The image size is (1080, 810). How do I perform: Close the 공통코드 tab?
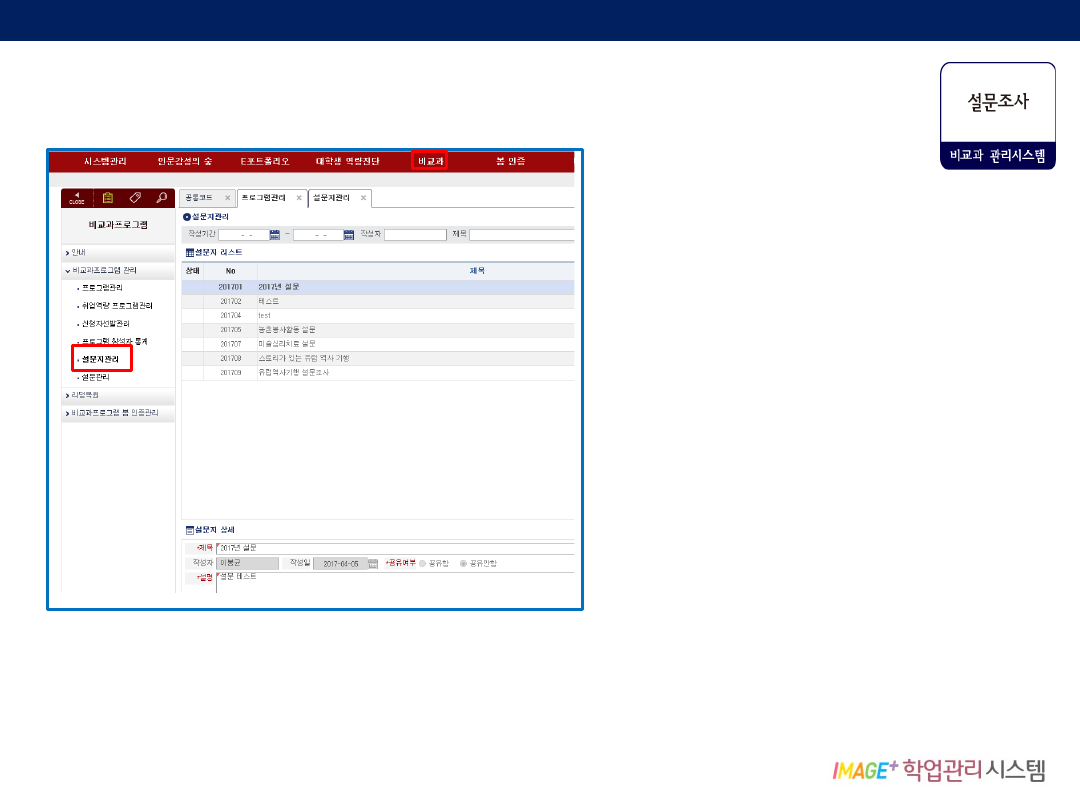[x=227, y=198]
